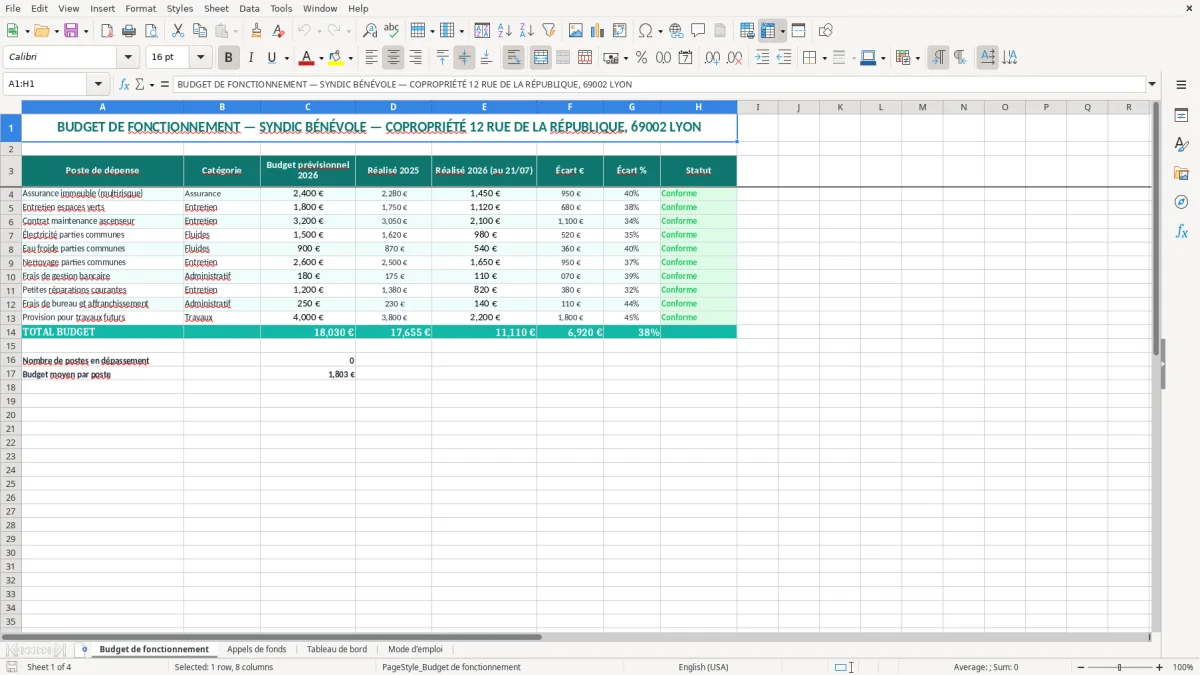Open Find & Replace icon

tap(370, 31)
